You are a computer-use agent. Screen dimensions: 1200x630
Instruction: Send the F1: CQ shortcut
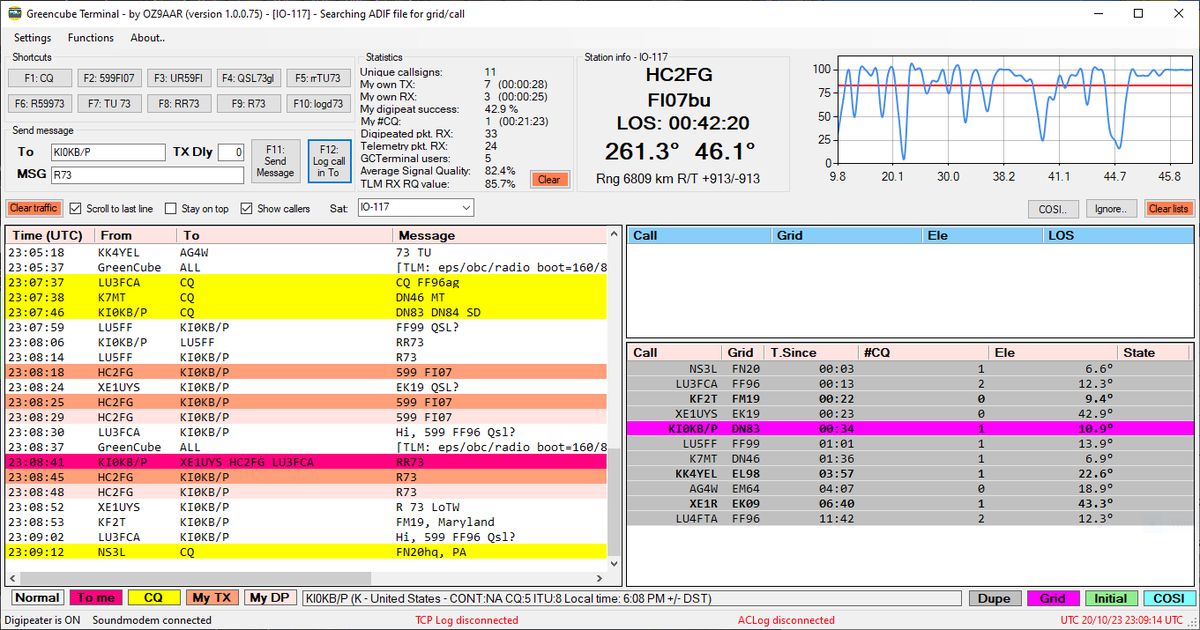(x=39, y=77)
